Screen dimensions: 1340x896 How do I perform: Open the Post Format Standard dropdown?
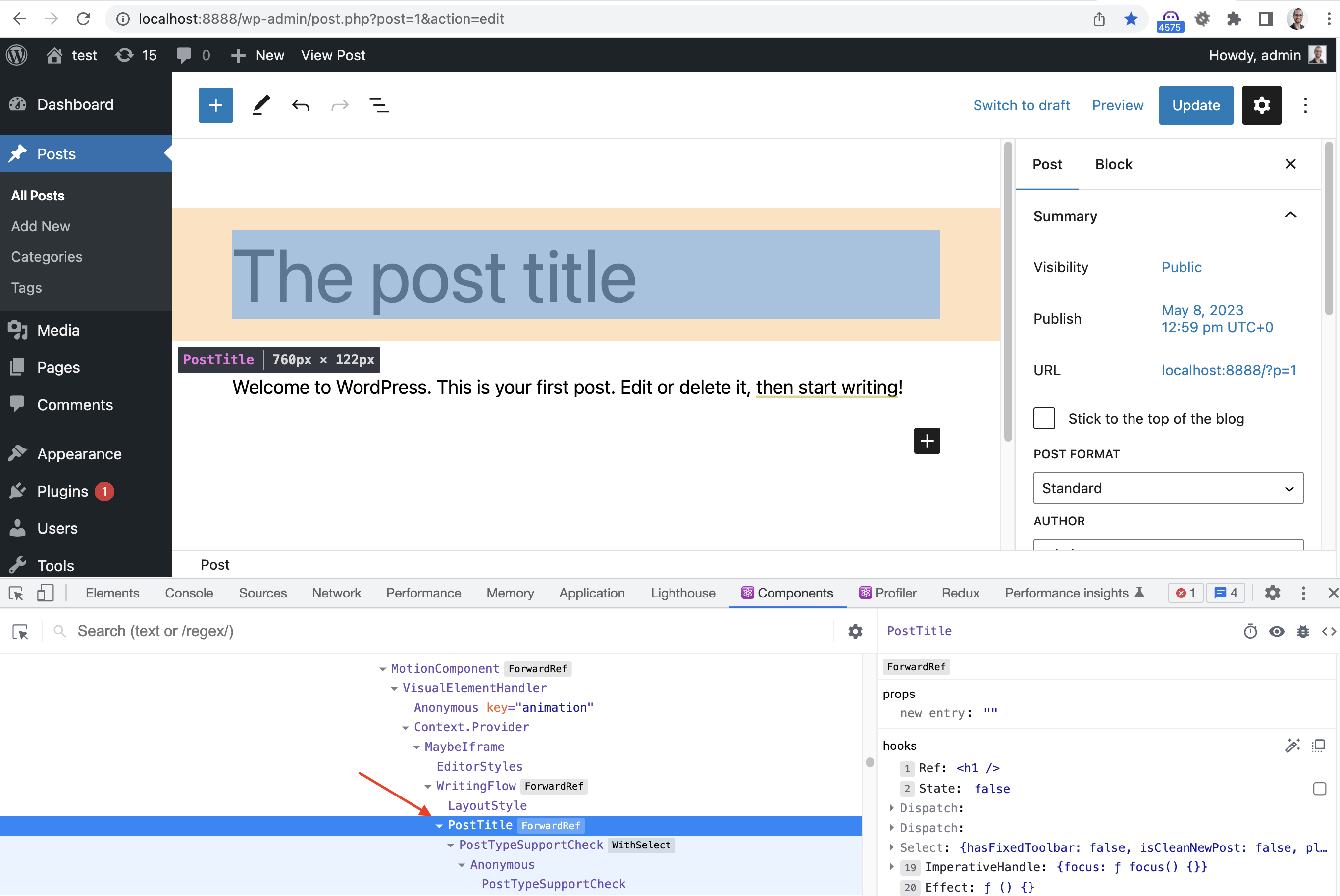click(1168, 488)
